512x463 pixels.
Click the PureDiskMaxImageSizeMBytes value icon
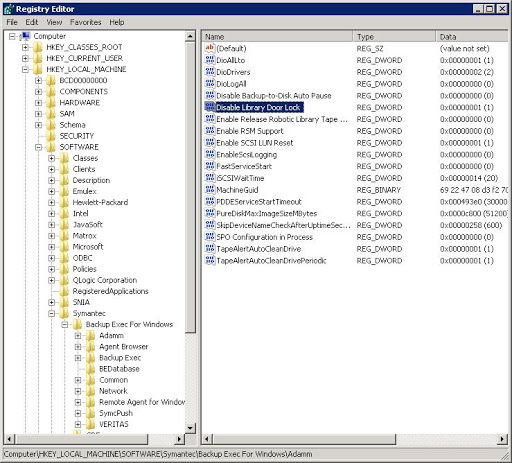(210, 213)
